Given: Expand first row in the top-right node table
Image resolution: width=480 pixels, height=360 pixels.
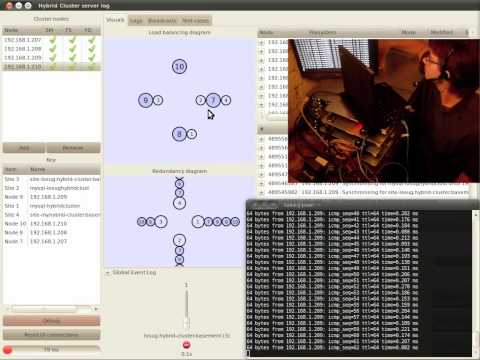Looking at the screenshot, I should (261, 42).
